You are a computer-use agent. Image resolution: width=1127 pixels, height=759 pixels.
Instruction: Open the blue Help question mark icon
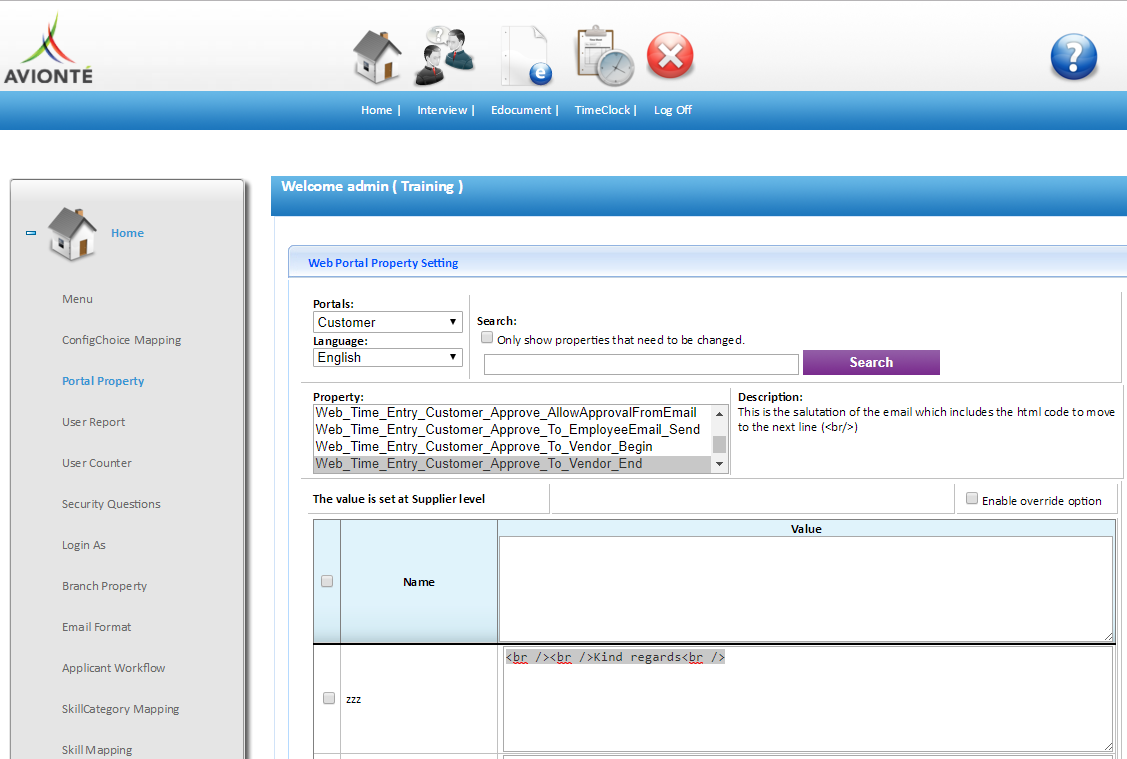(x=1074, y=56)
